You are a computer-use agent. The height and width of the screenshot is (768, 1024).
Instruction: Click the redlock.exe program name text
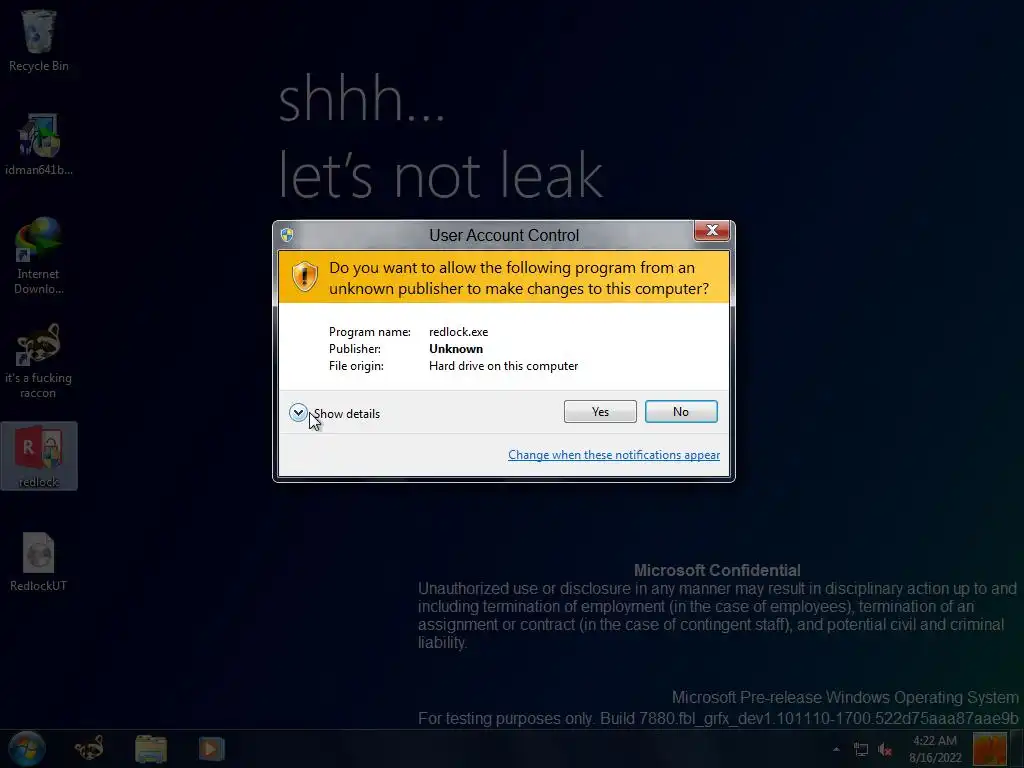tap(458, 332)
